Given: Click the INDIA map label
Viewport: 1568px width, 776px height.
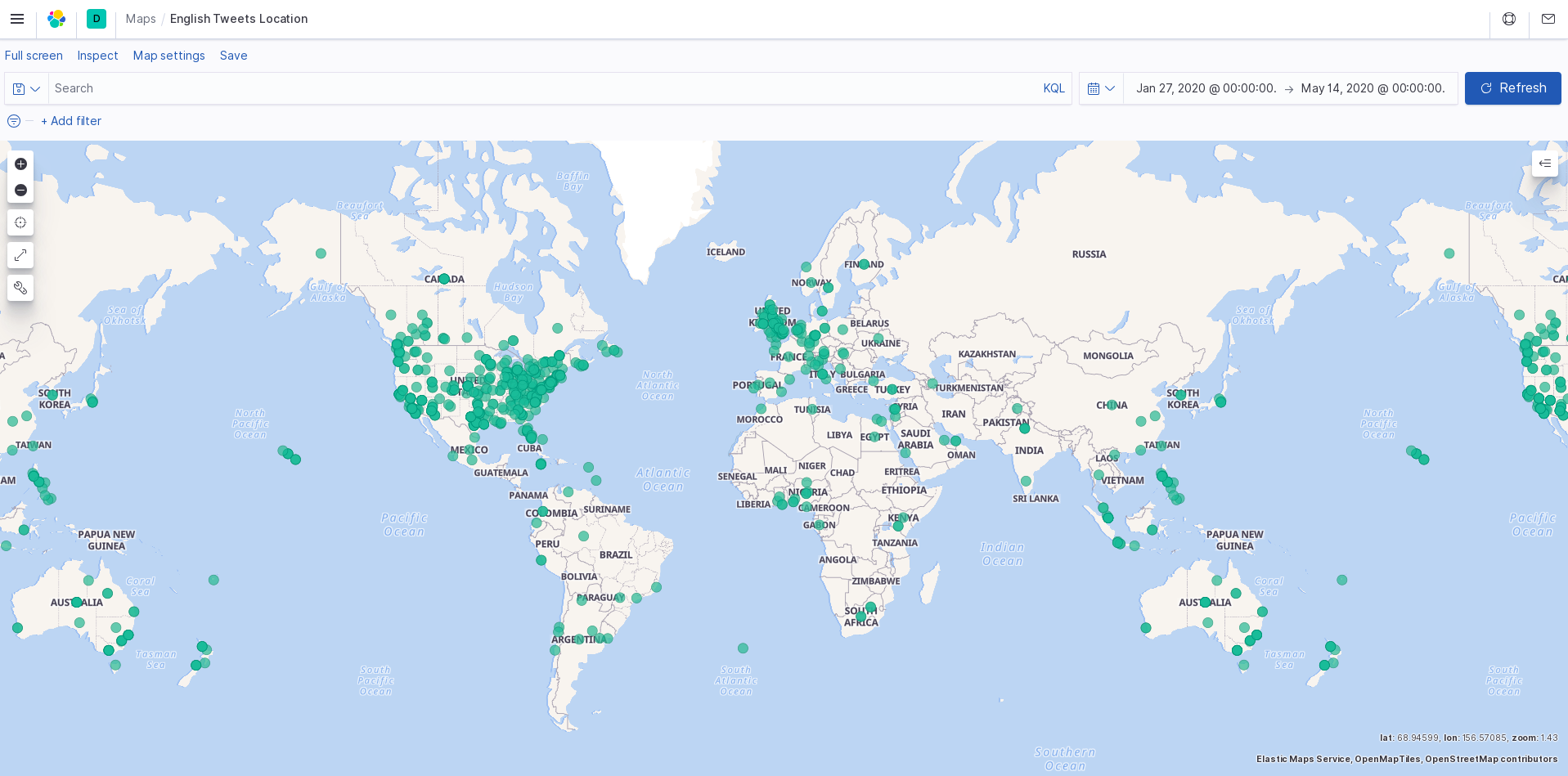Looking at the screenshot, I should click(1029, 451).
